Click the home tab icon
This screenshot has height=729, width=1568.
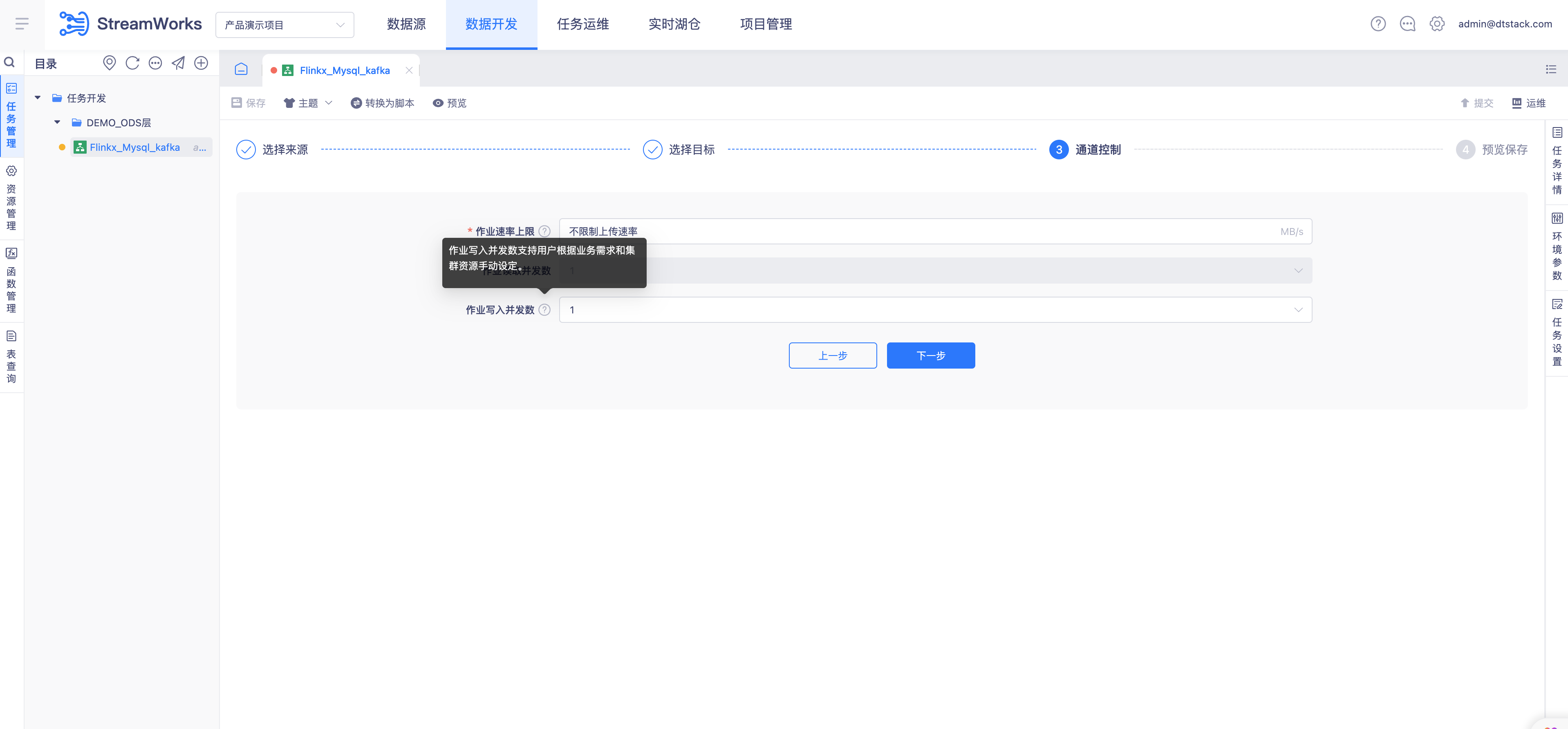[241, 69]
